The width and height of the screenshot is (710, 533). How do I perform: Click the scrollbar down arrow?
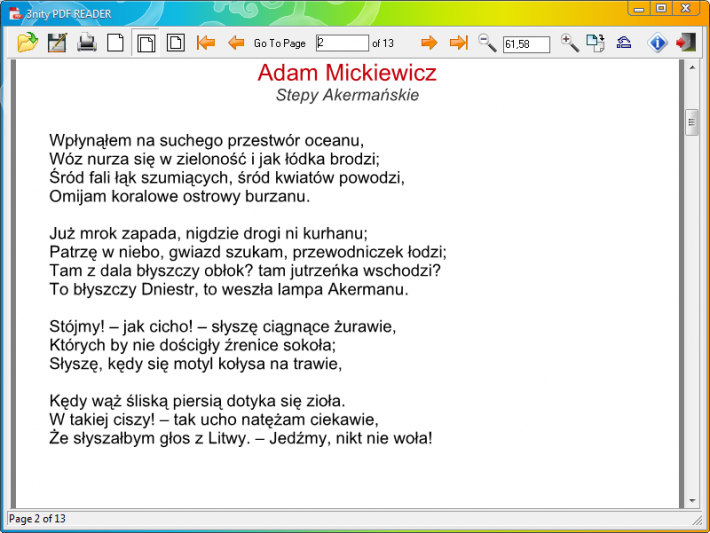692,501
